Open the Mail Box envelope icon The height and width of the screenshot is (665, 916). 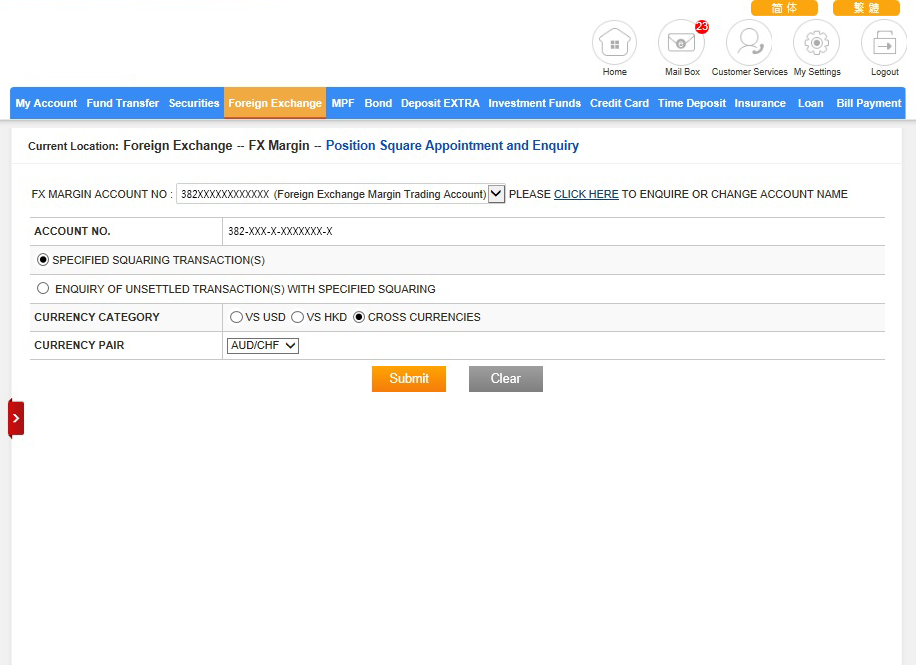coord(681,44)
